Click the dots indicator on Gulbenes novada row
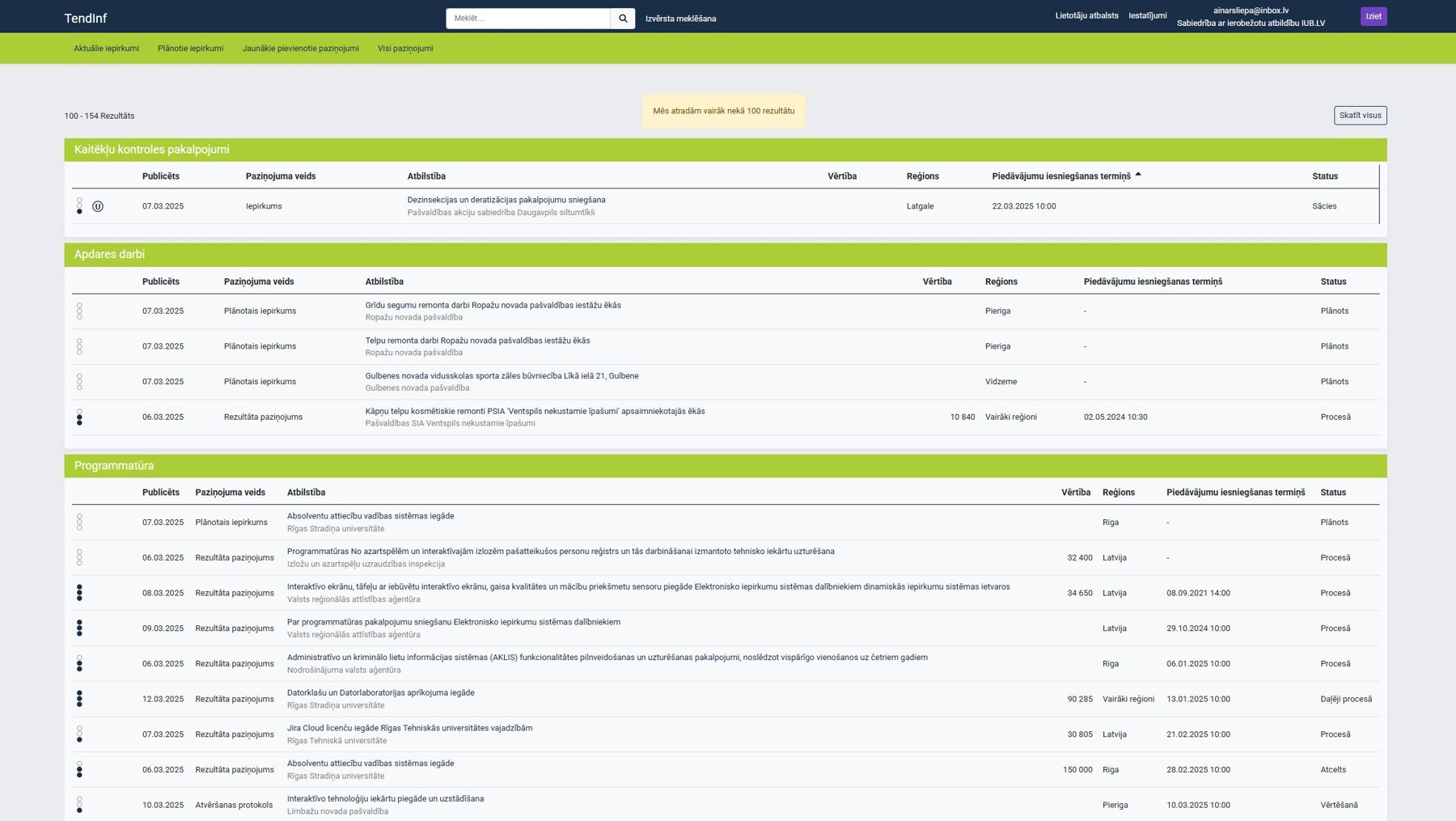 79,382
